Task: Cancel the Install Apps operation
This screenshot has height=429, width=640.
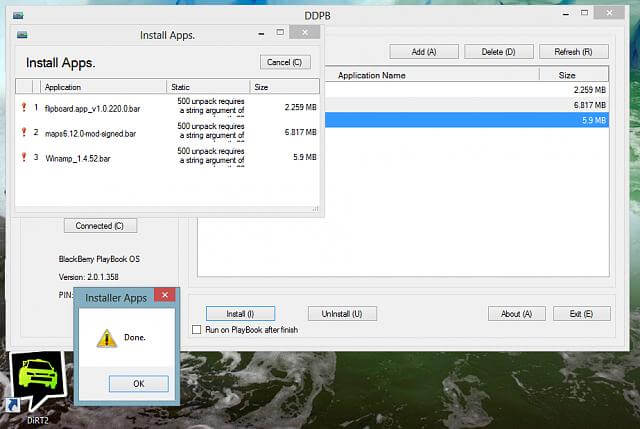Action: point(285,62)
